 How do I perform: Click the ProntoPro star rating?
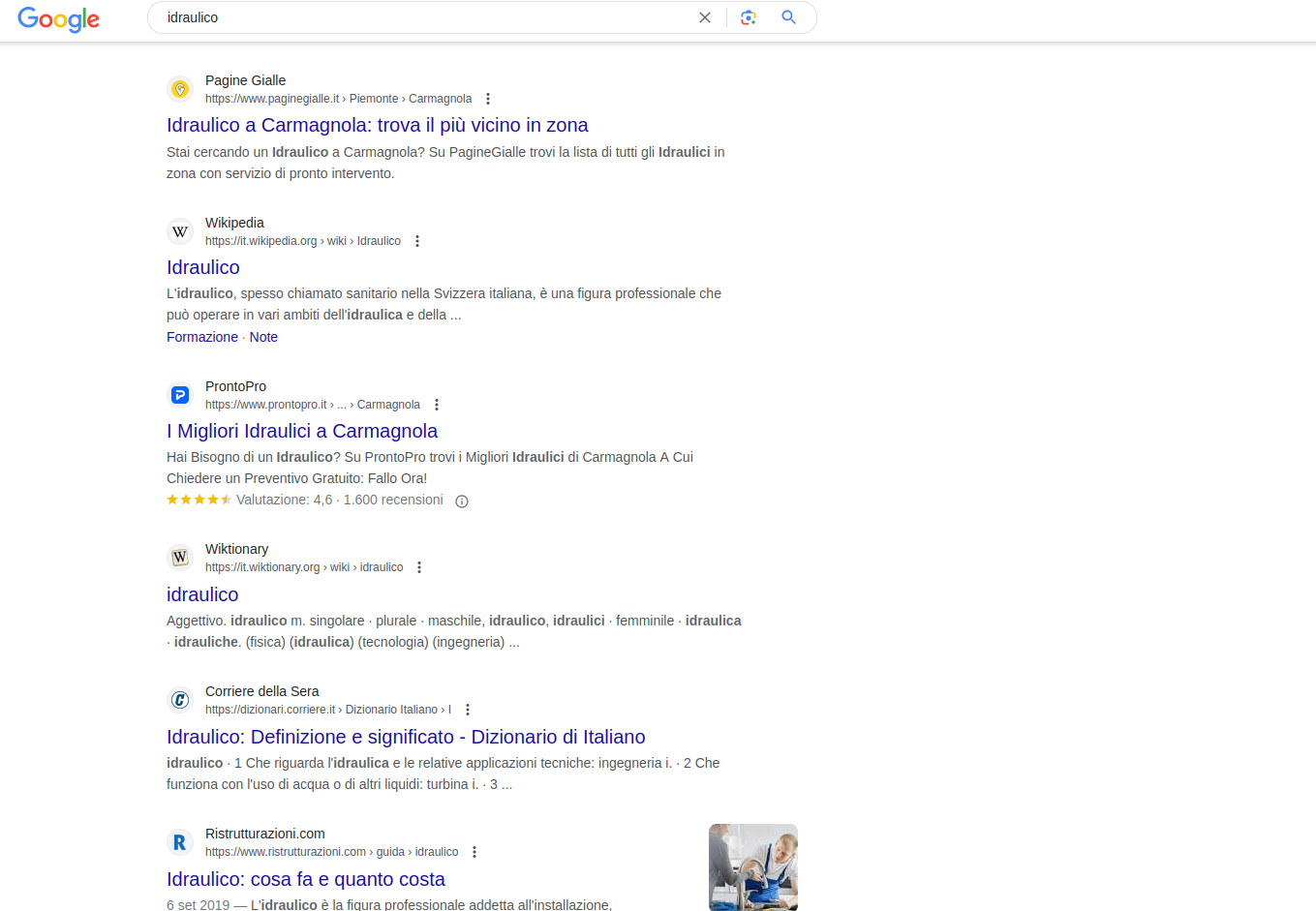[x=199, y=500]
